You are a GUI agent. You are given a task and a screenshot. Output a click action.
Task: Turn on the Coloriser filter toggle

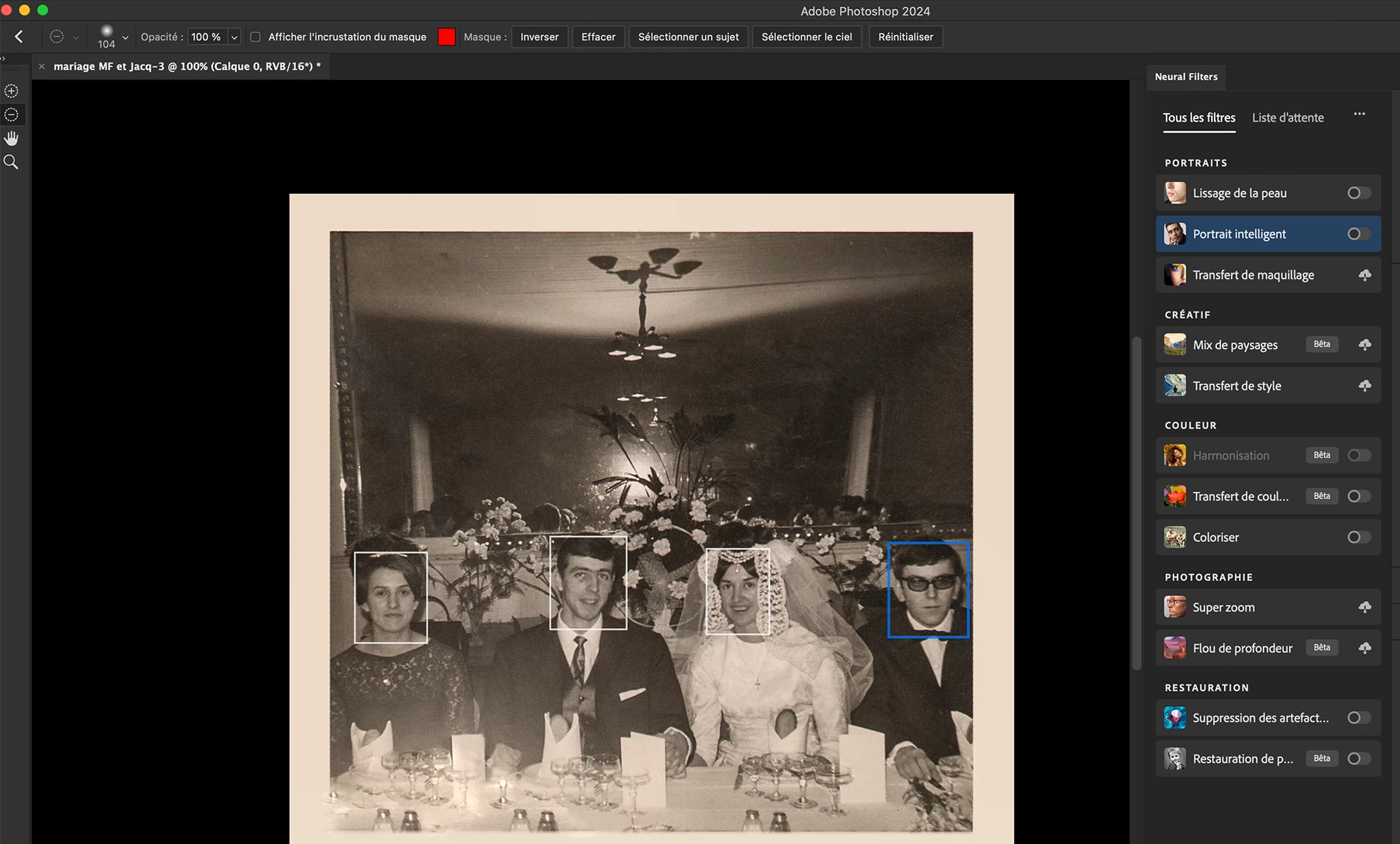(1358, 537)
